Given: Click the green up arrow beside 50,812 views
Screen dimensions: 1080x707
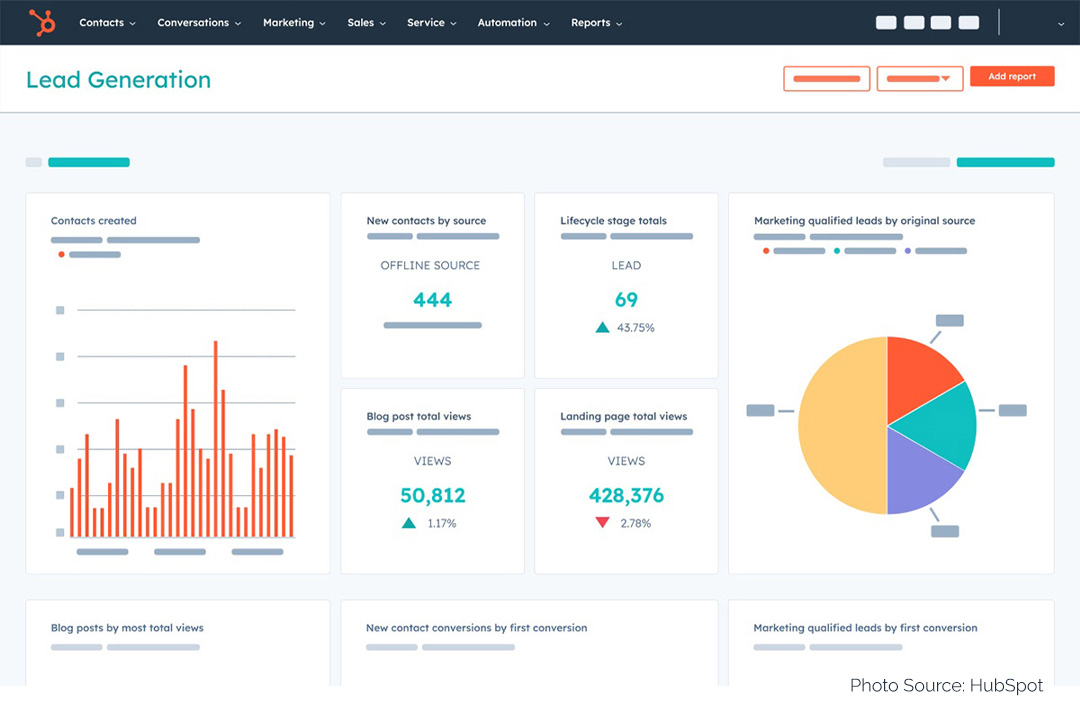Looking at the screenshot, I should (x=408, y=522).
